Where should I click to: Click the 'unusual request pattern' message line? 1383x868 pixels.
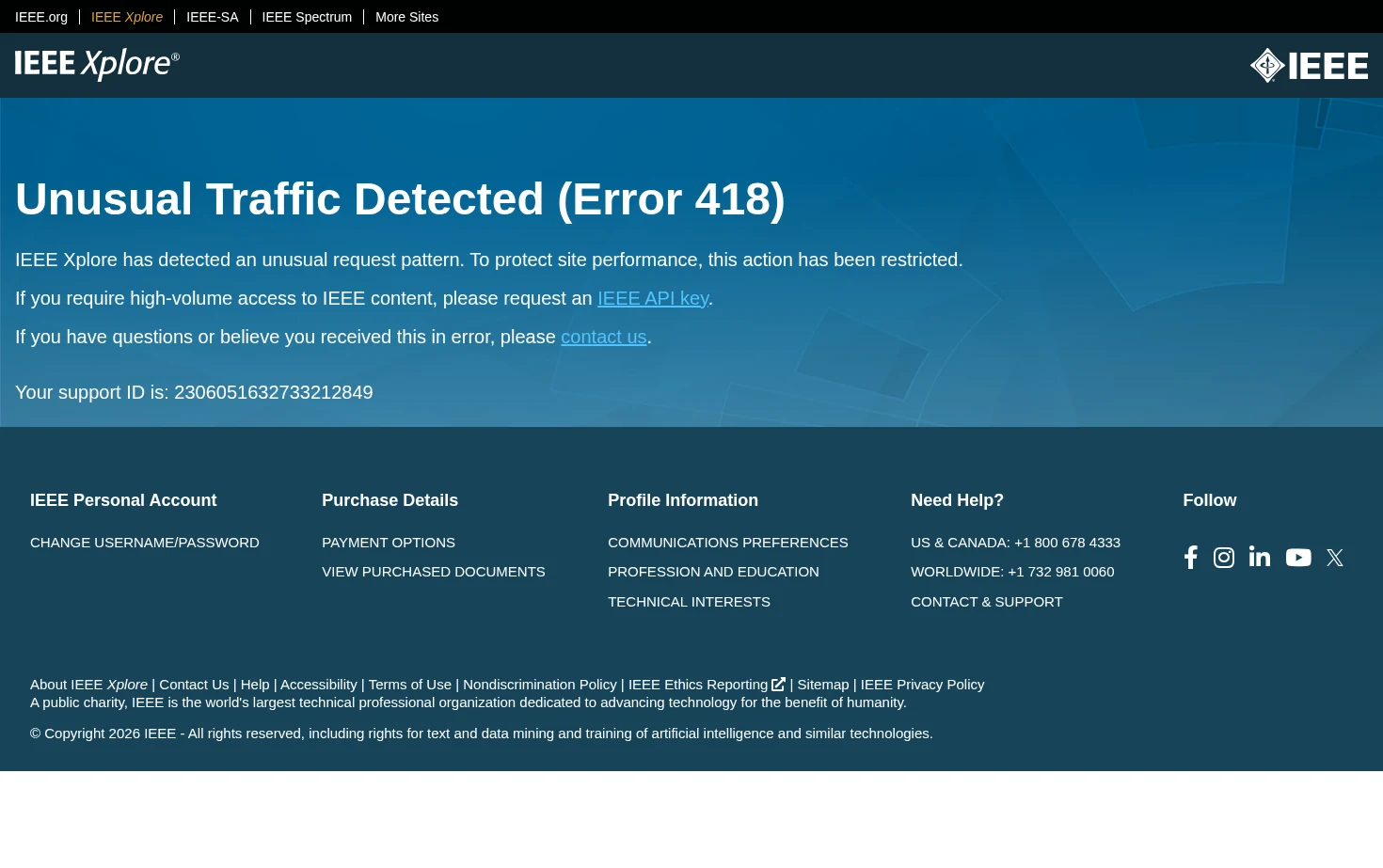pyautogui.click(x=489, y=260)
